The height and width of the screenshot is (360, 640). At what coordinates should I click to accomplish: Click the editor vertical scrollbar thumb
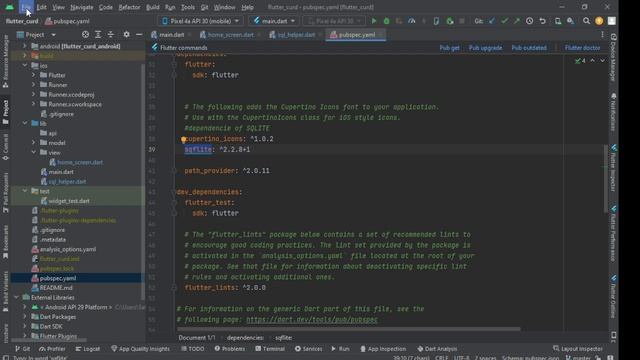605,178
